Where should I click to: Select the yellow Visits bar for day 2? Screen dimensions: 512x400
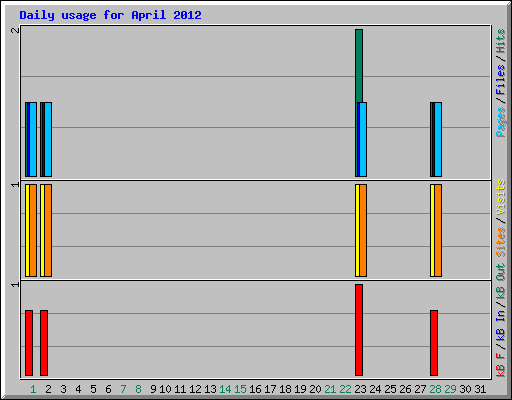(42, 230)
